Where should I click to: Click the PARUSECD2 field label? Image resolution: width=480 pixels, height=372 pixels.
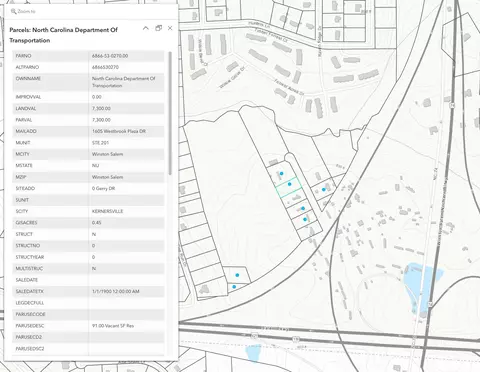coord(29,337)
